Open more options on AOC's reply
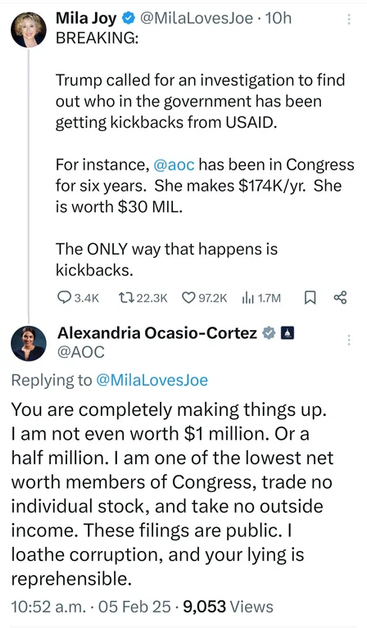 [x=349, y=340]
